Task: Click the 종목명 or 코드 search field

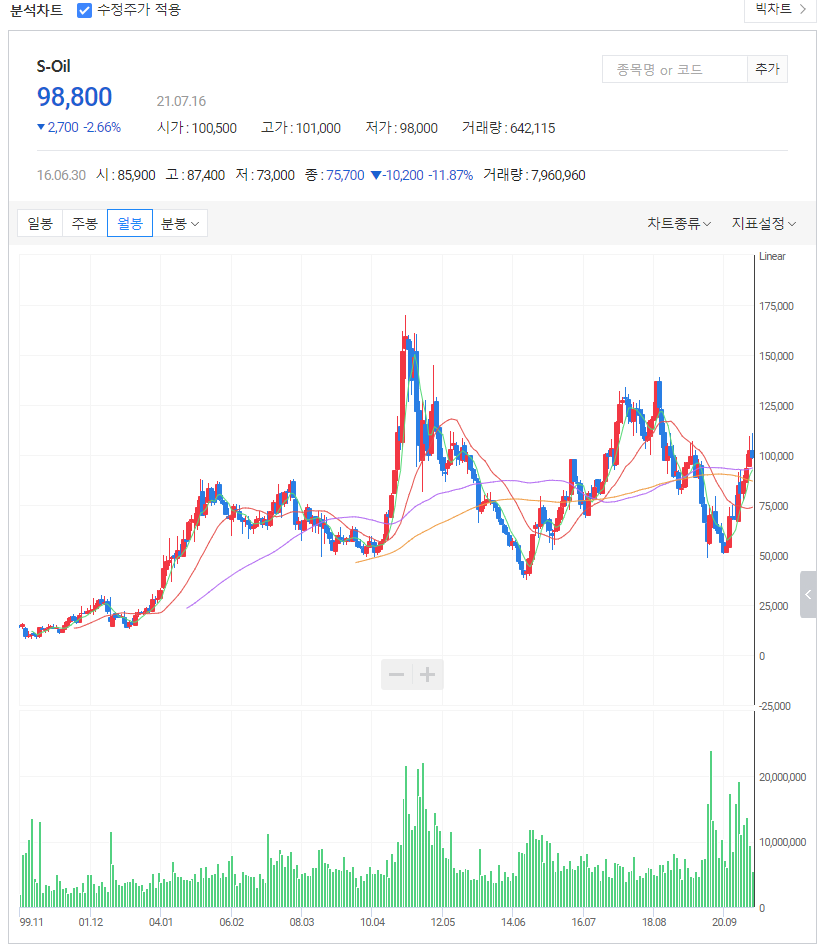Action: [x=675, y=69]
